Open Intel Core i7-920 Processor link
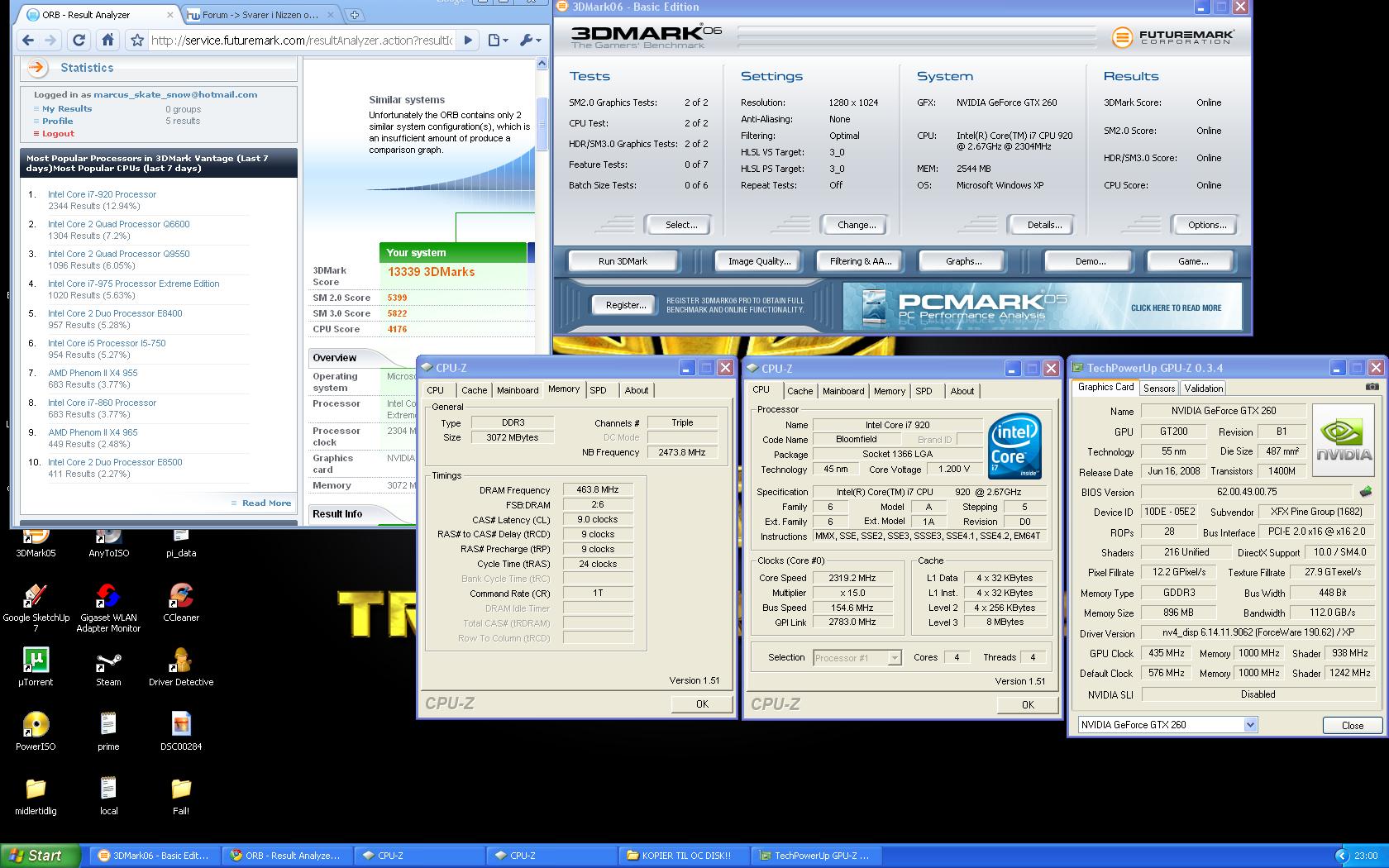Image resolution: width=1389 pixels, height=868 pixels. pyautogui.click(x=102, y=194)
